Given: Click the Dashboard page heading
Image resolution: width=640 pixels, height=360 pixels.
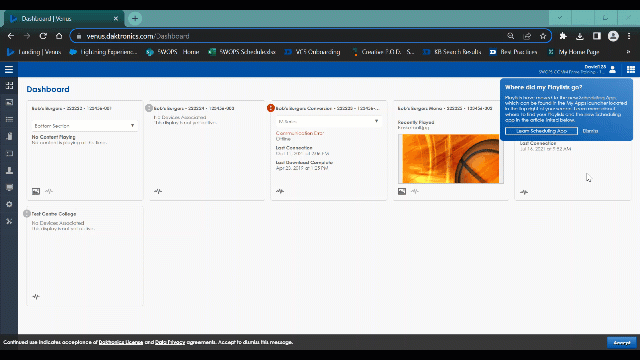Looking at the screenshot, I should pyautogui.click(x=48, y=89).
